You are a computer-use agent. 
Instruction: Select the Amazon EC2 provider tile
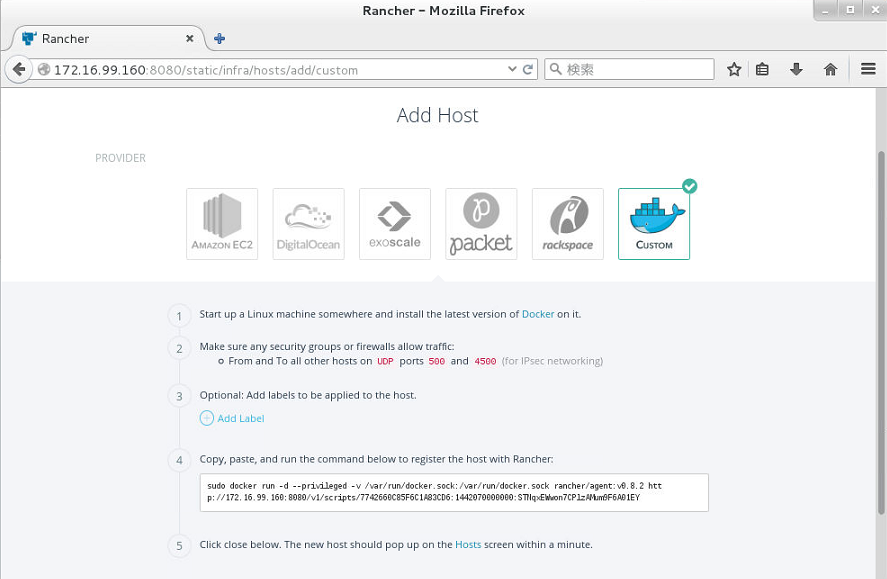[222, 224]
